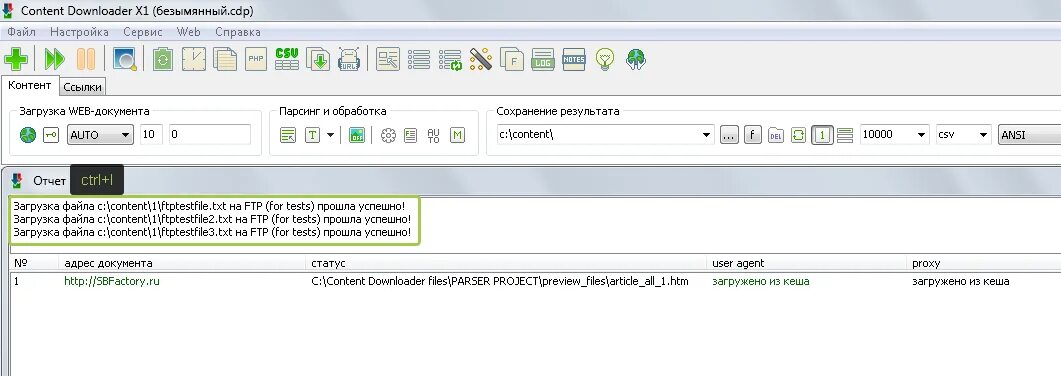Click the green list parsing icon
The width and height of the screenshot is (1061, 376).
pos(288,135)
